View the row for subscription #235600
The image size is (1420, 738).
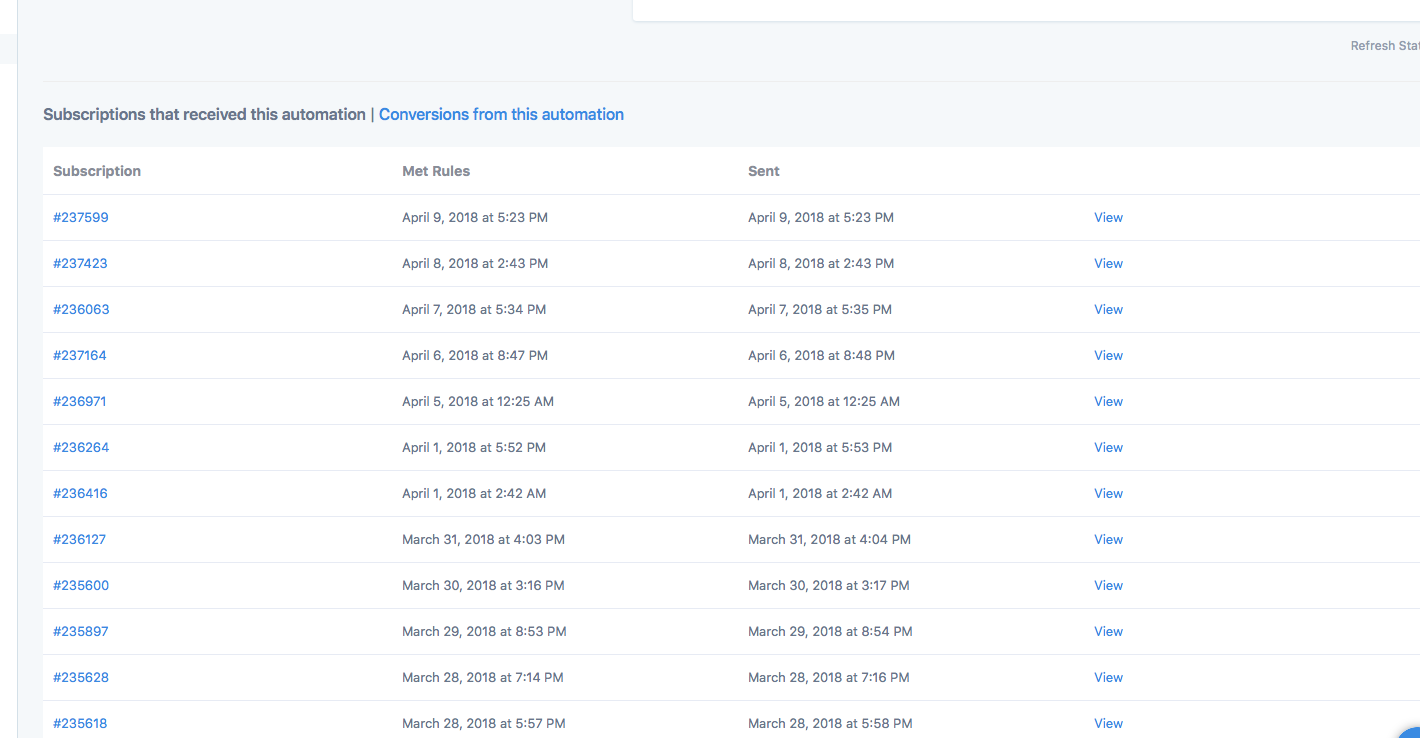[1108, 585]
